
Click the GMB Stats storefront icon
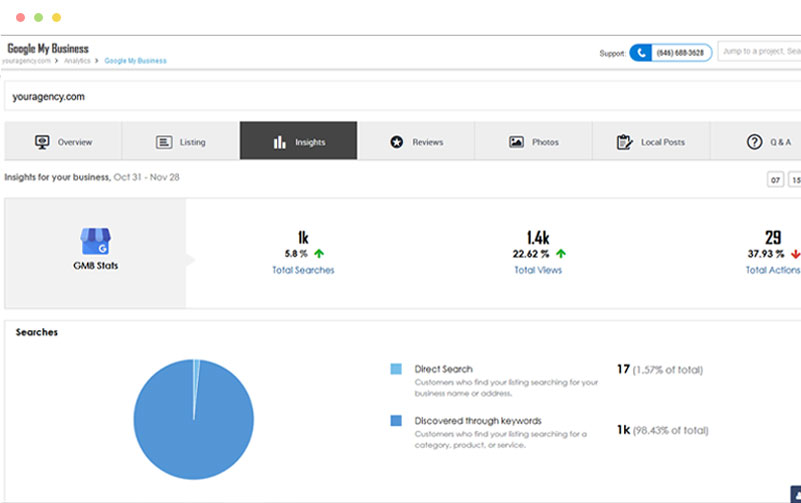pyautogui.click(x=96, y=241)
